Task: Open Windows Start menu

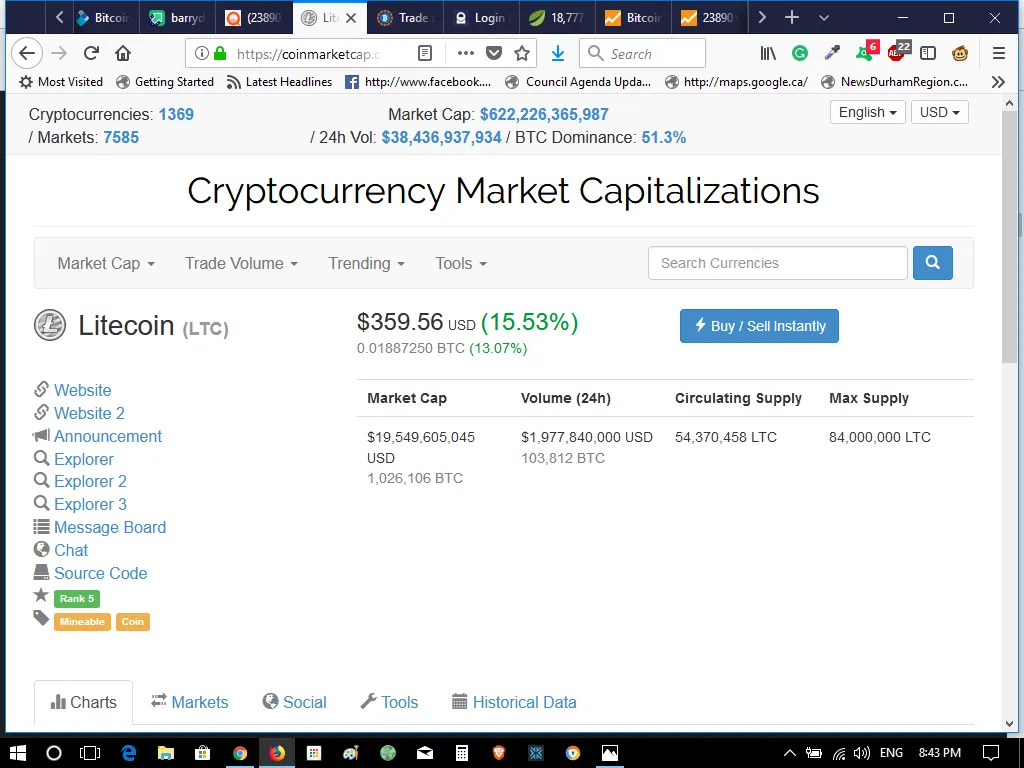Action: click(x=18, y=753)
